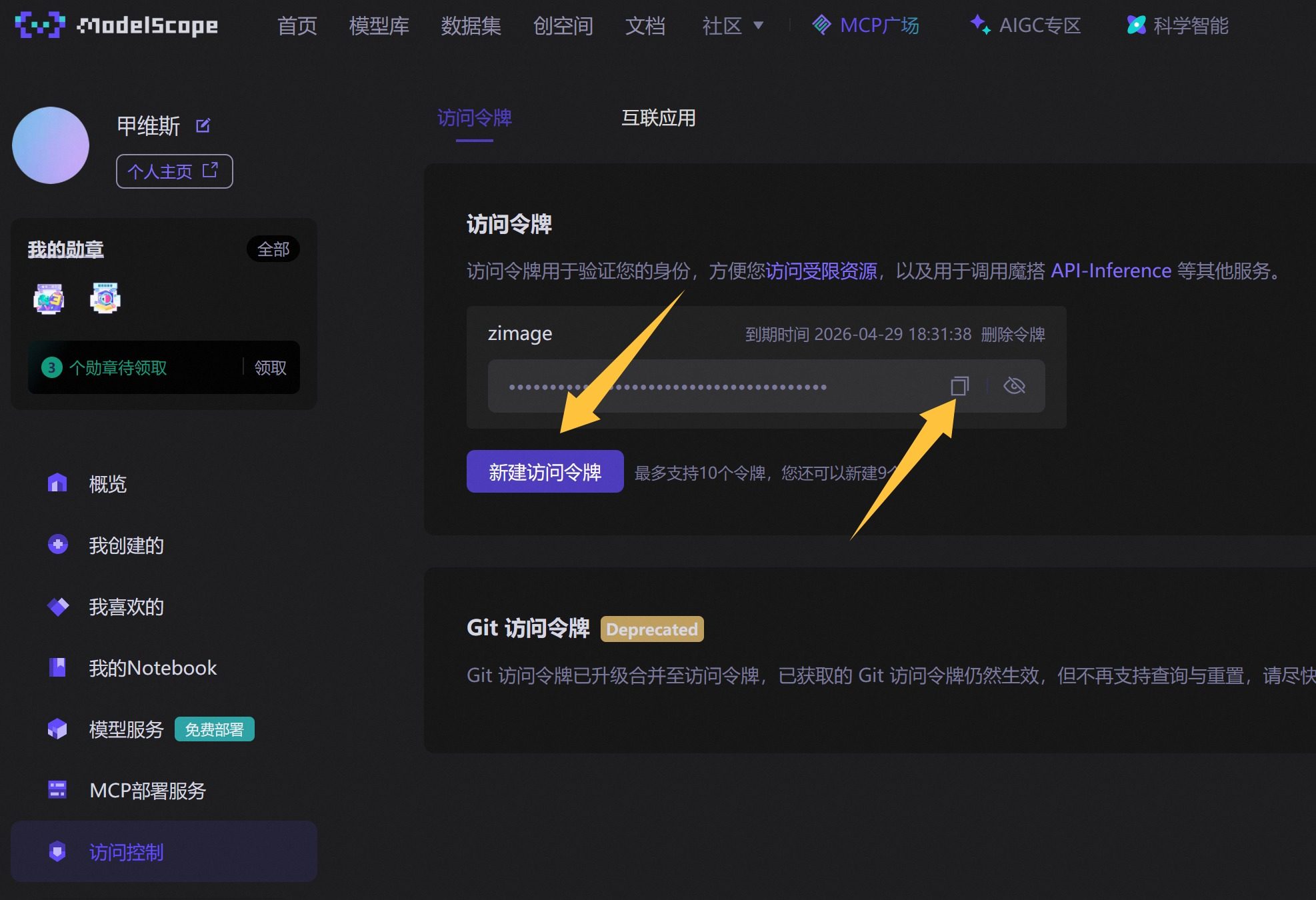Open 我喜欢的 sidebar item

click(x=126, y=607)
